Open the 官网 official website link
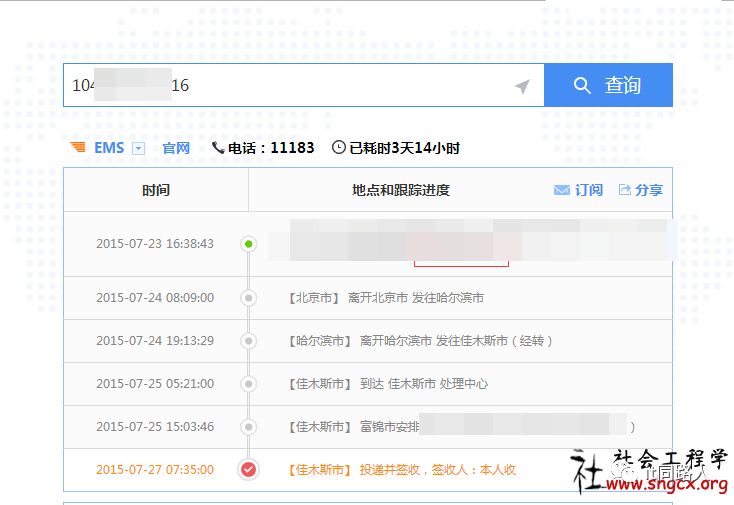Viewport: 734px width, 505px height. 176,148
